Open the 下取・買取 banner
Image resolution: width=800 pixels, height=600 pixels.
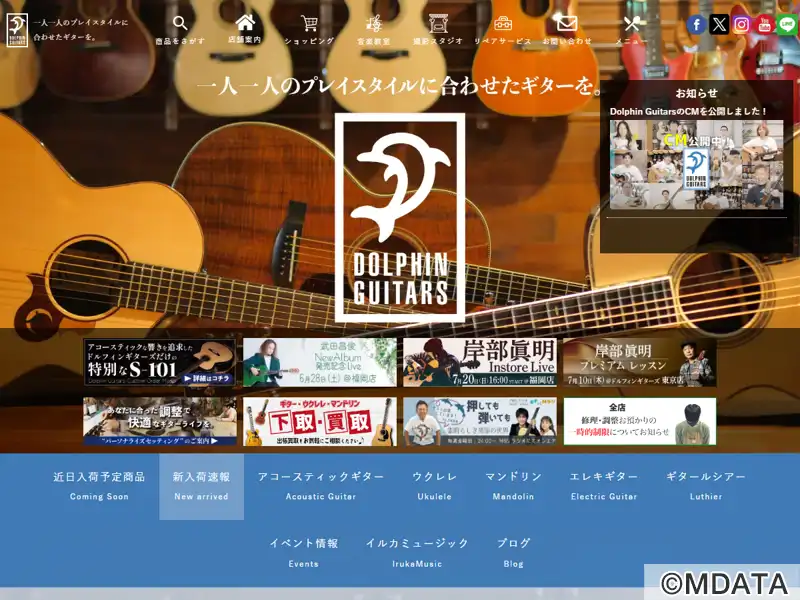coord(320,421)
